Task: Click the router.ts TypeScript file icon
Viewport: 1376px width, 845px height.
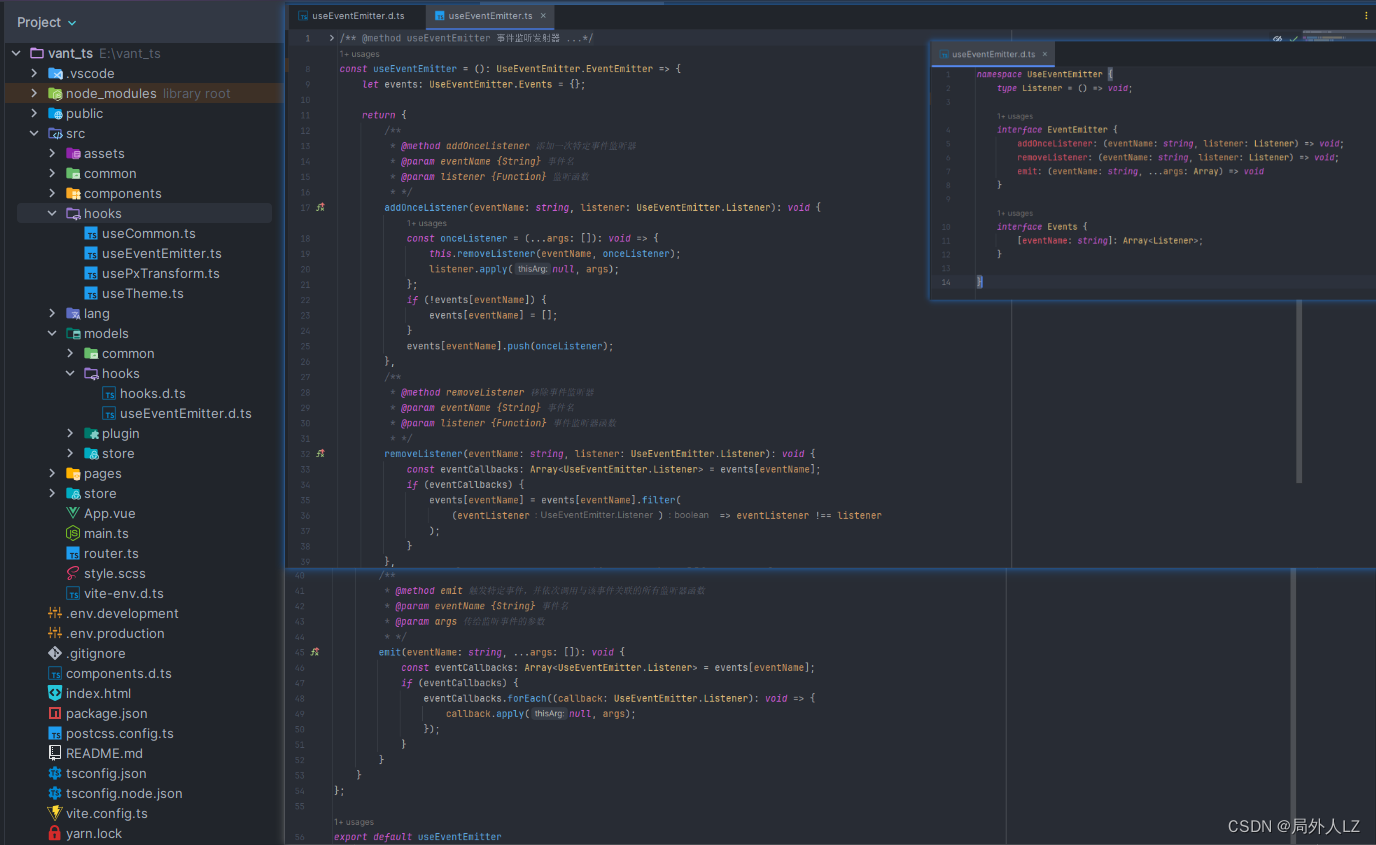Action: click(x=73, y=553)
